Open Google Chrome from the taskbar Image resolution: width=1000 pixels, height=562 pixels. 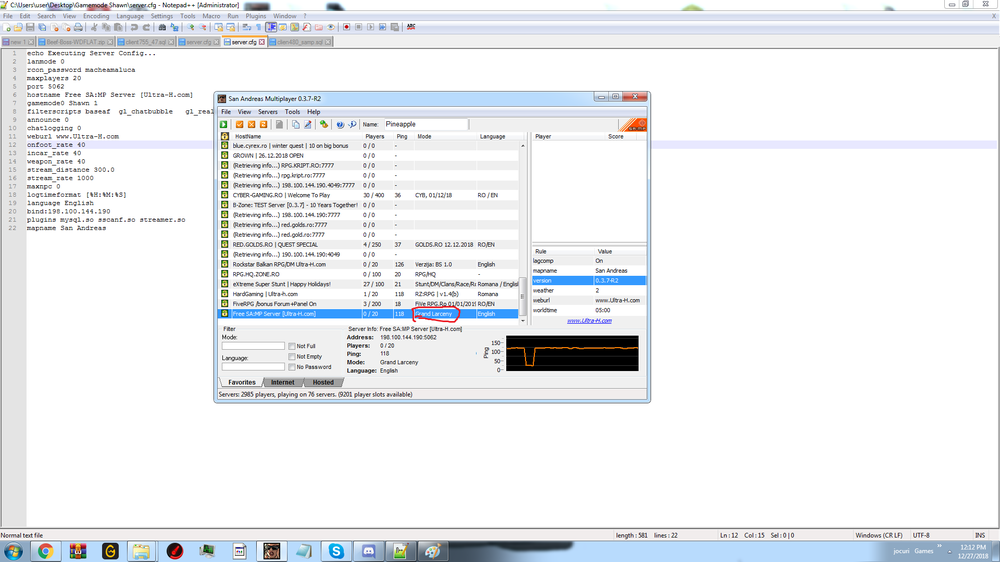[45, 551]
